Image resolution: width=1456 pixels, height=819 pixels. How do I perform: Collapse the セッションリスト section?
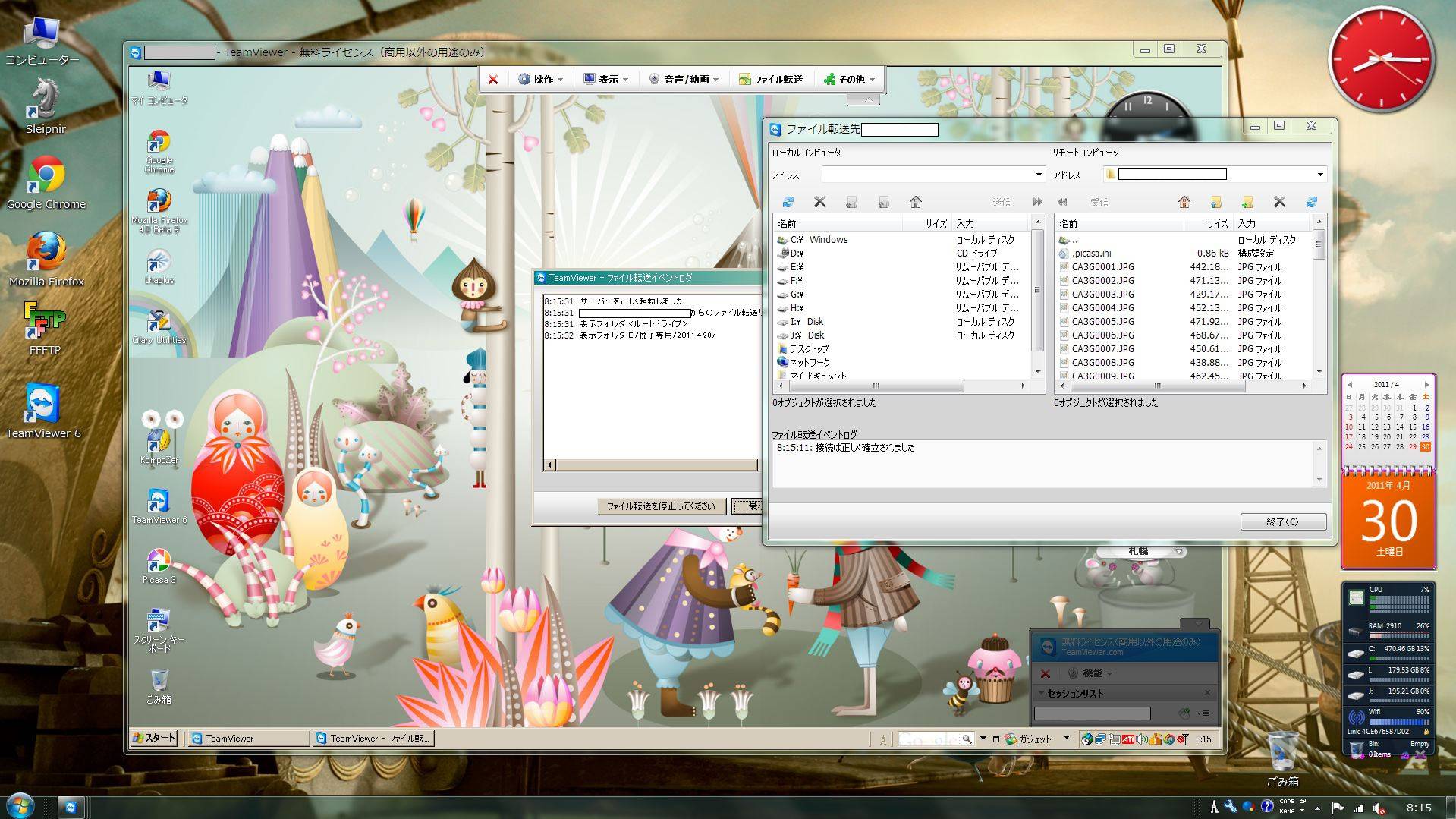(1042, 693)
